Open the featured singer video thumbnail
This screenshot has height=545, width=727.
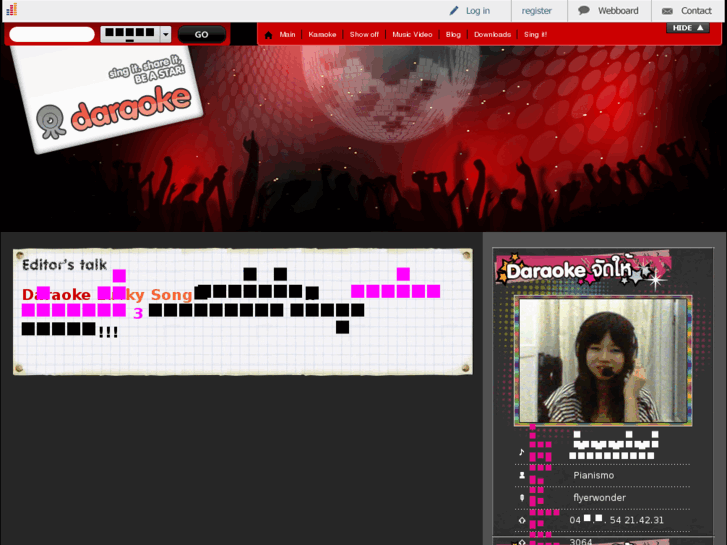click(603, 360)
